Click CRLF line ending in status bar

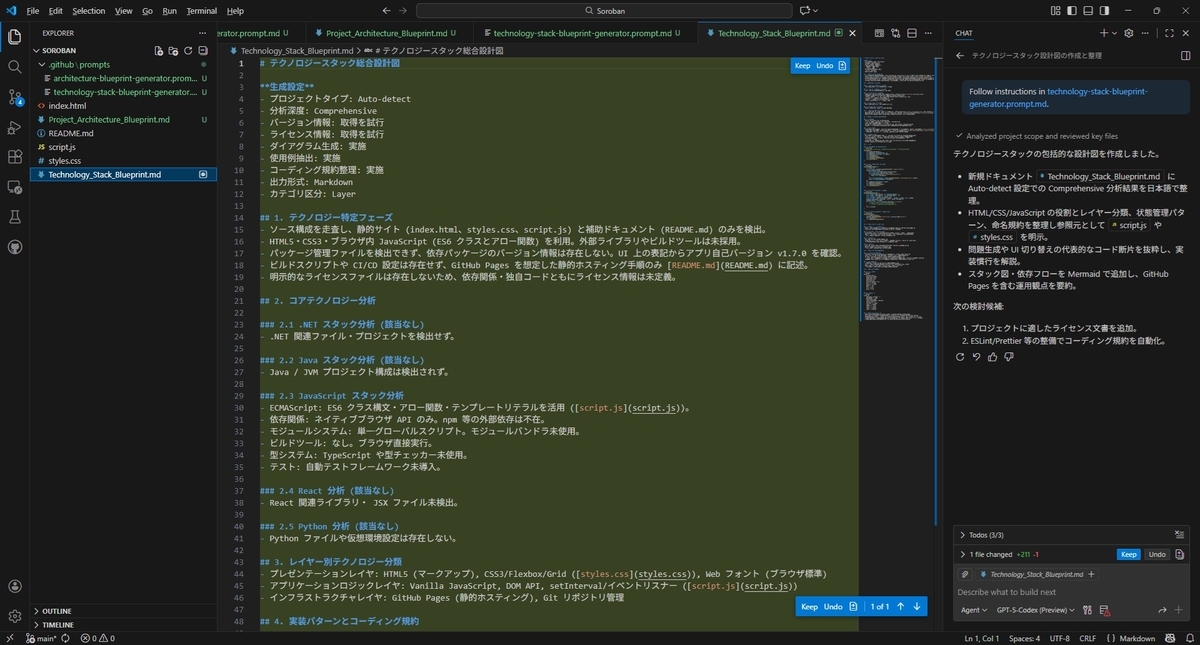click(x=1088, y=638)
